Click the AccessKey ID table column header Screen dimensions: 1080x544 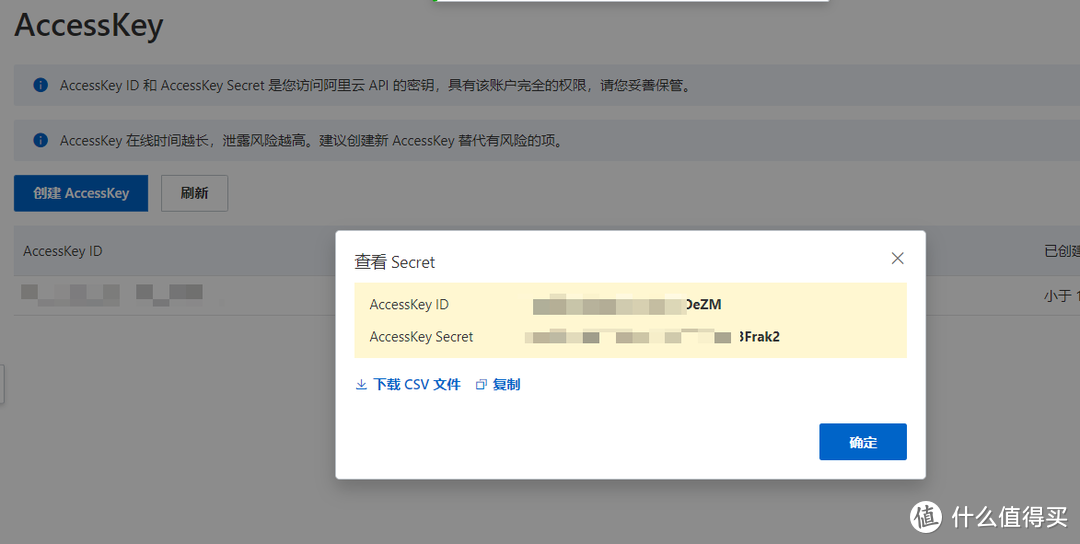63,251
